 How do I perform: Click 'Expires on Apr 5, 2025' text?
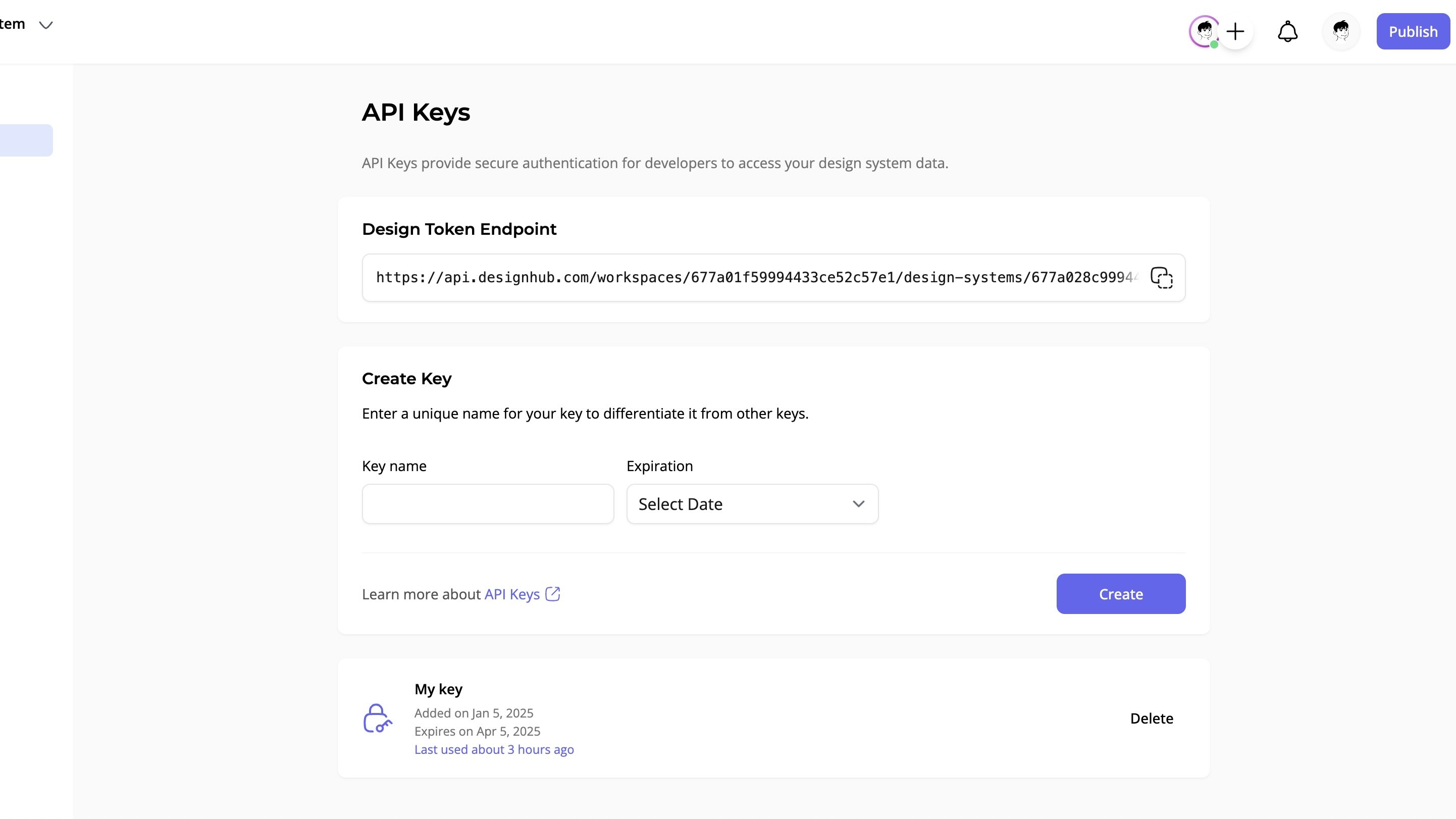pyautogui.click(x=477, y=731)
